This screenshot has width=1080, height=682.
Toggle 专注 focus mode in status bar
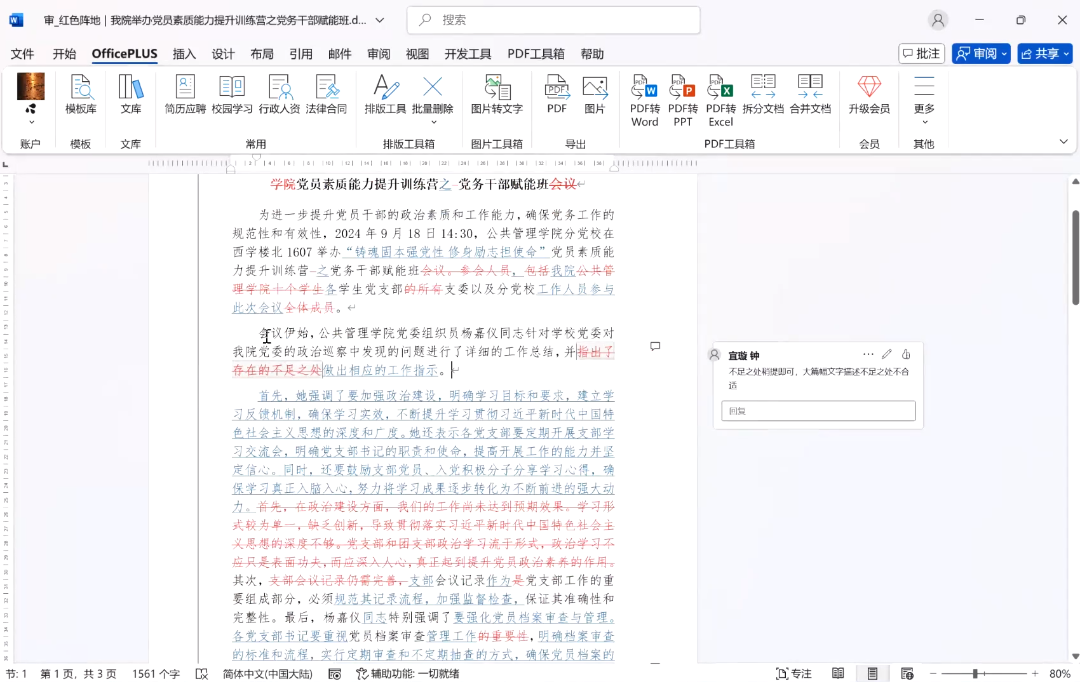793,674
